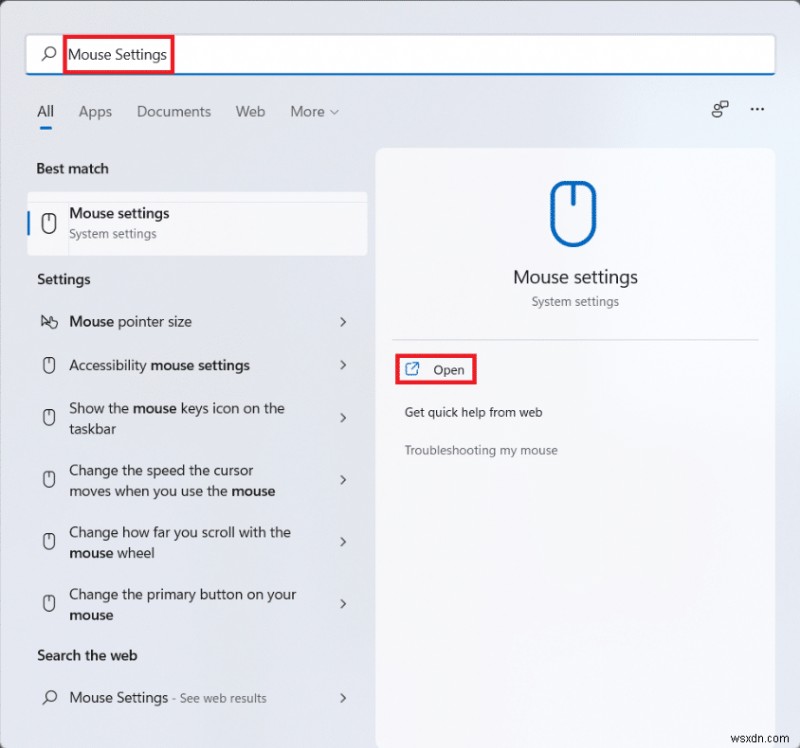Click the Open button for Mouse settings
The image size is (800, 748).
[435, 369]
